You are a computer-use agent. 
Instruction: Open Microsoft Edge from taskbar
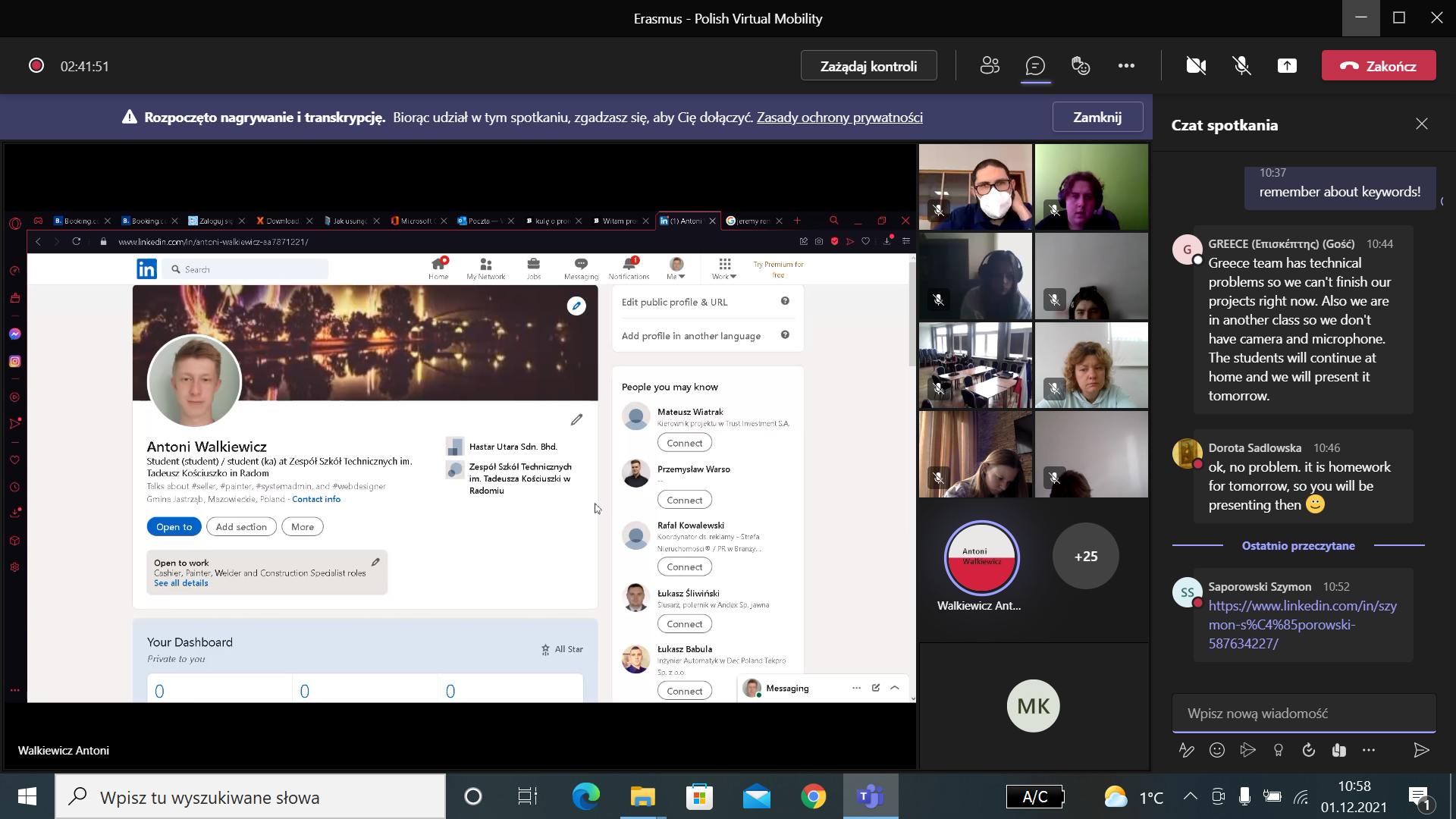tap(585, 797)
